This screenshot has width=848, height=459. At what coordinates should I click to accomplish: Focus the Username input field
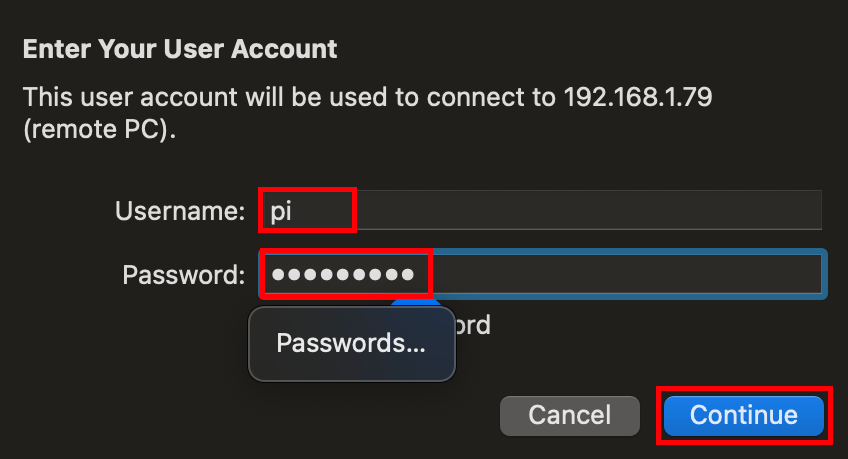click(540, 211)
